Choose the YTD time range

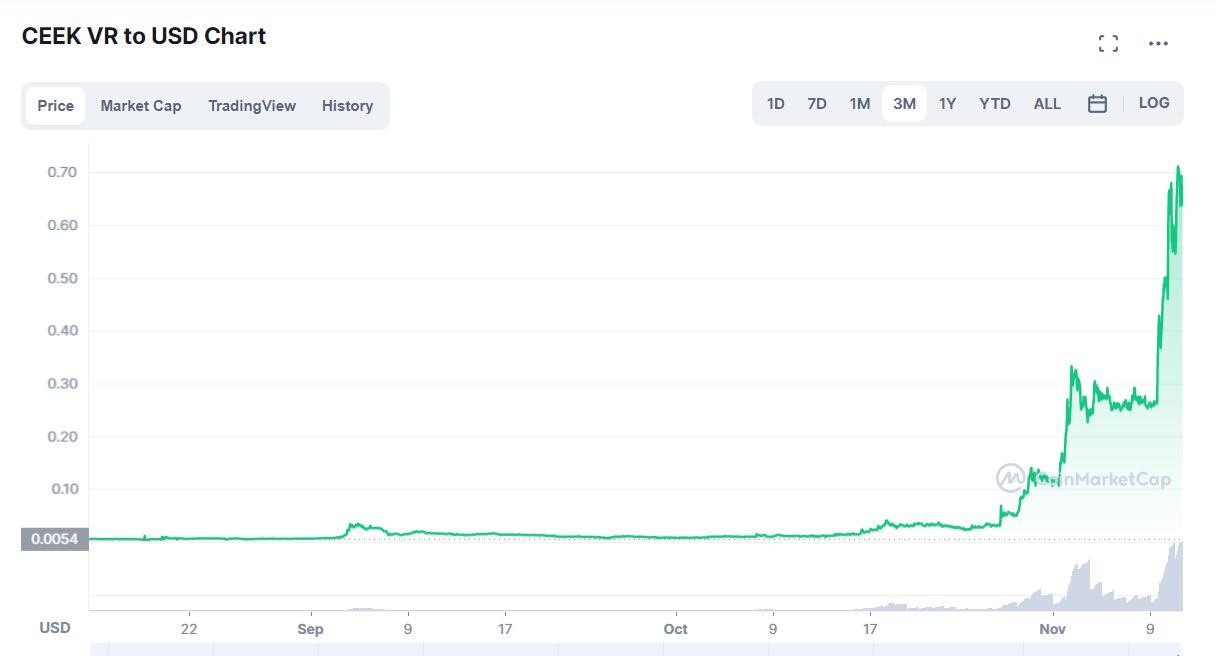(995, 104)
